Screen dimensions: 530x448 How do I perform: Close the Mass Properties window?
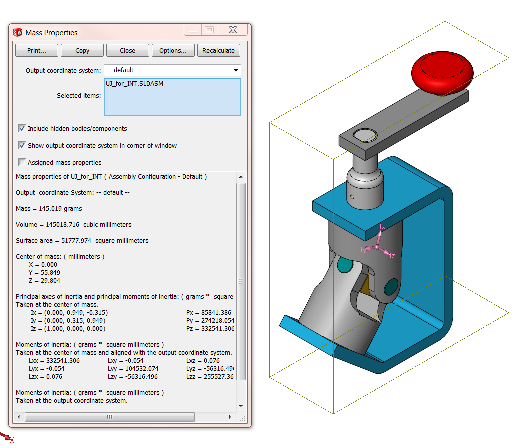[x=233, y=30]
